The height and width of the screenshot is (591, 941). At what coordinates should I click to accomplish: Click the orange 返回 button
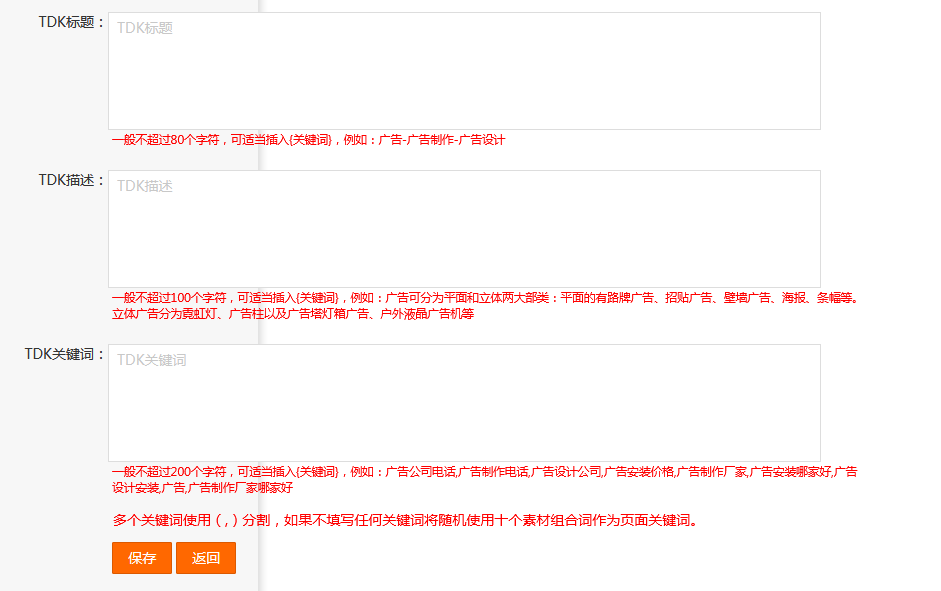pos(206,558)
